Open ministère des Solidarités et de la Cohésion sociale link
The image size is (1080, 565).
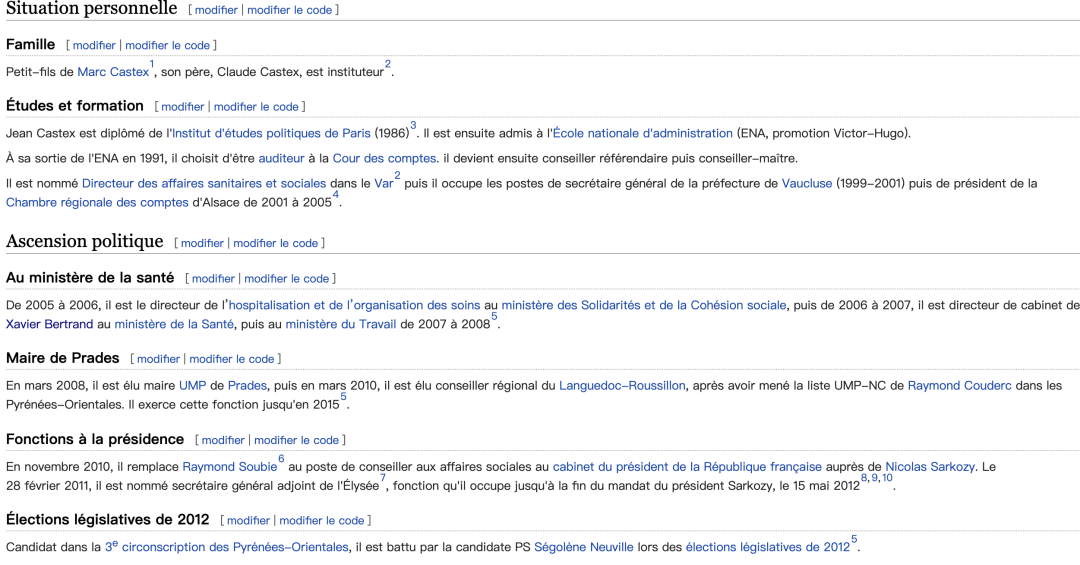tap(643, 305)
